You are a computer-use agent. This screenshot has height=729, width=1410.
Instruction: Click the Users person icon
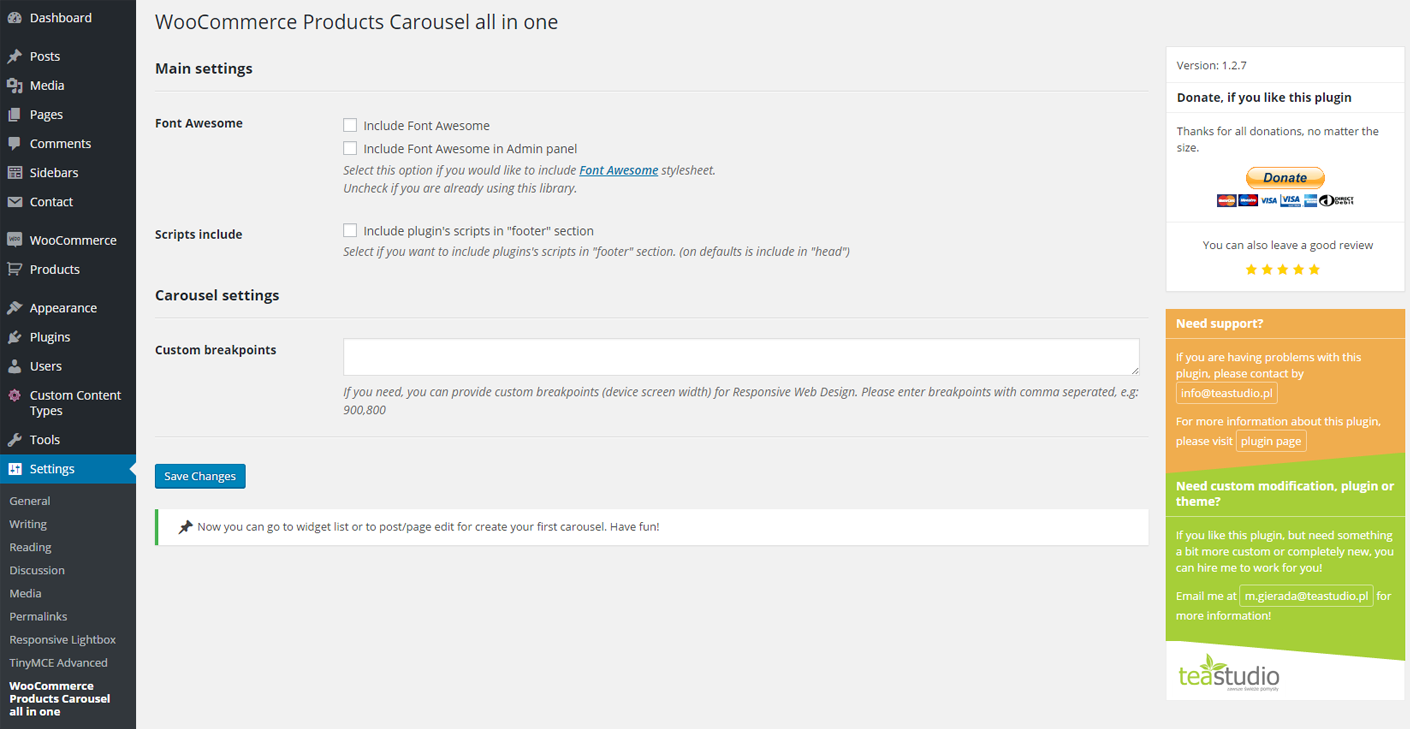[x=15, y=367]
